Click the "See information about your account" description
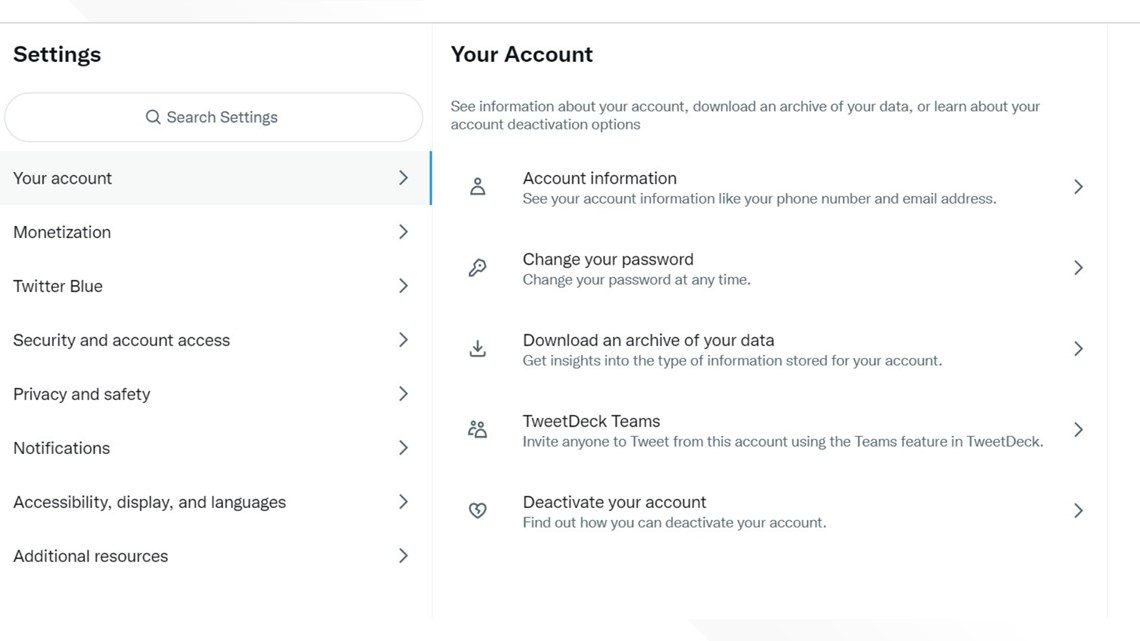This screenshot has width=1140, height=641. click(x=745, y=115)
